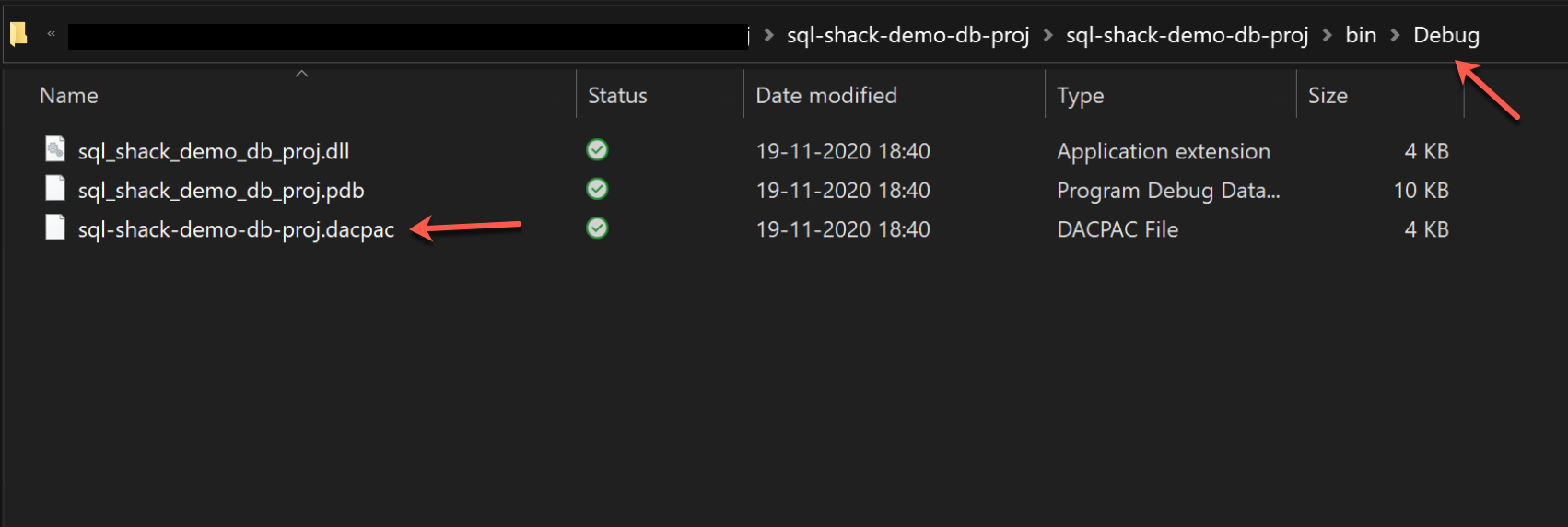Sort files by the Date modified column
Image resolution: width=1568 pixels, height=527 pixels.
click(826, 96)
